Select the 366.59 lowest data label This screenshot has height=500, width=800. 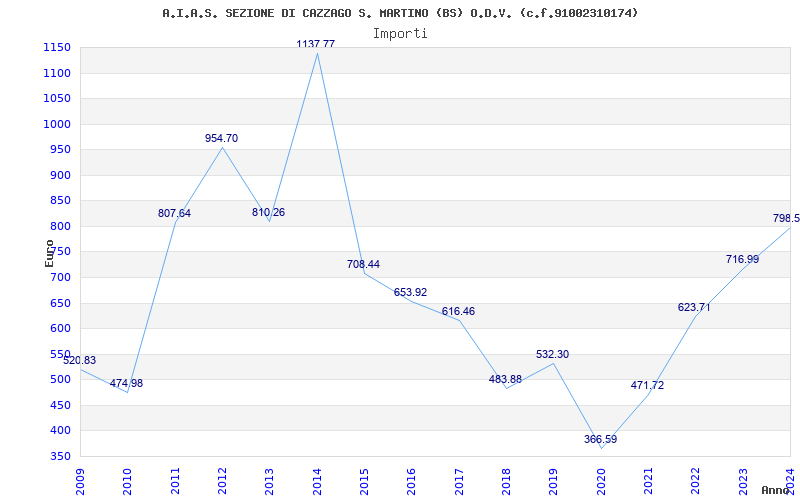(x=601, y=439)
